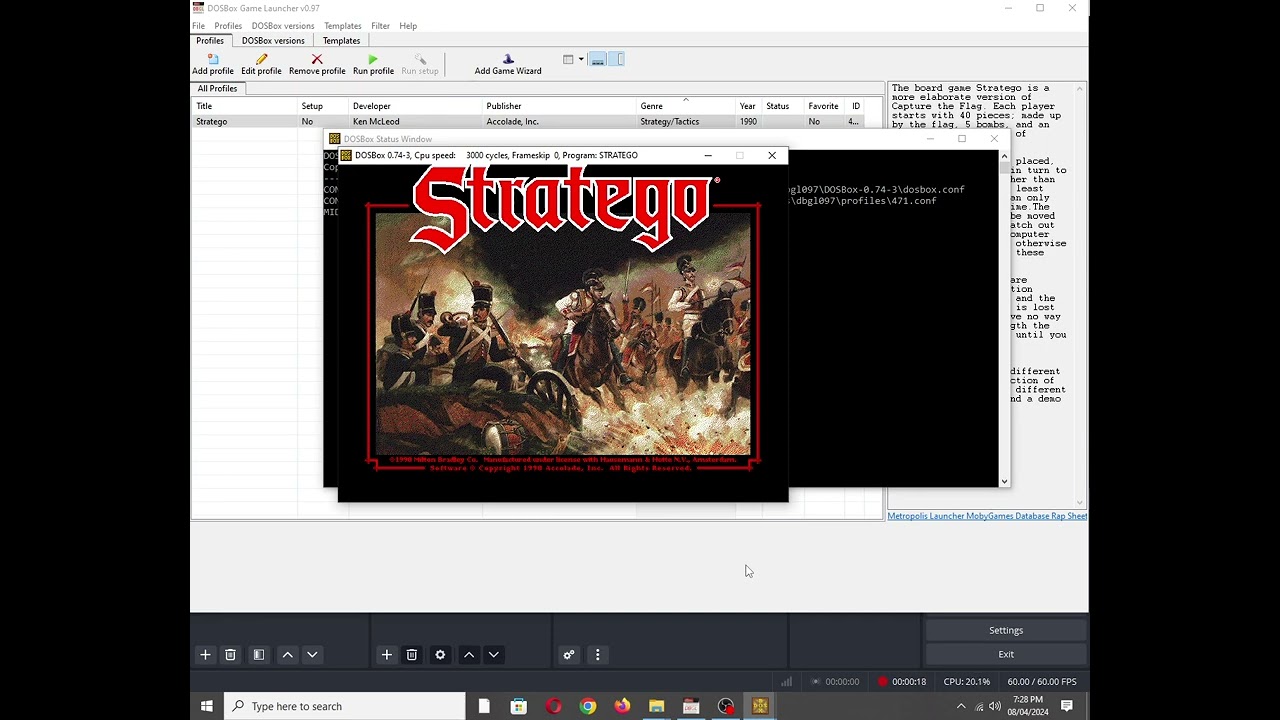The width and height of the screenshot is (1280, 720).
Task: Click the second OBS trash delete icon
Action: [411, 655]
